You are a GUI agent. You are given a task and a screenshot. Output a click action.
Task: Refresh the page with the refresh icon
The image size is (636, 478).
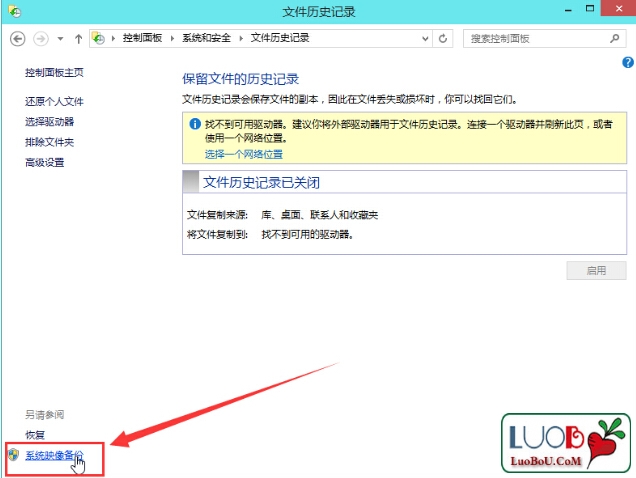tap(443, 39)
